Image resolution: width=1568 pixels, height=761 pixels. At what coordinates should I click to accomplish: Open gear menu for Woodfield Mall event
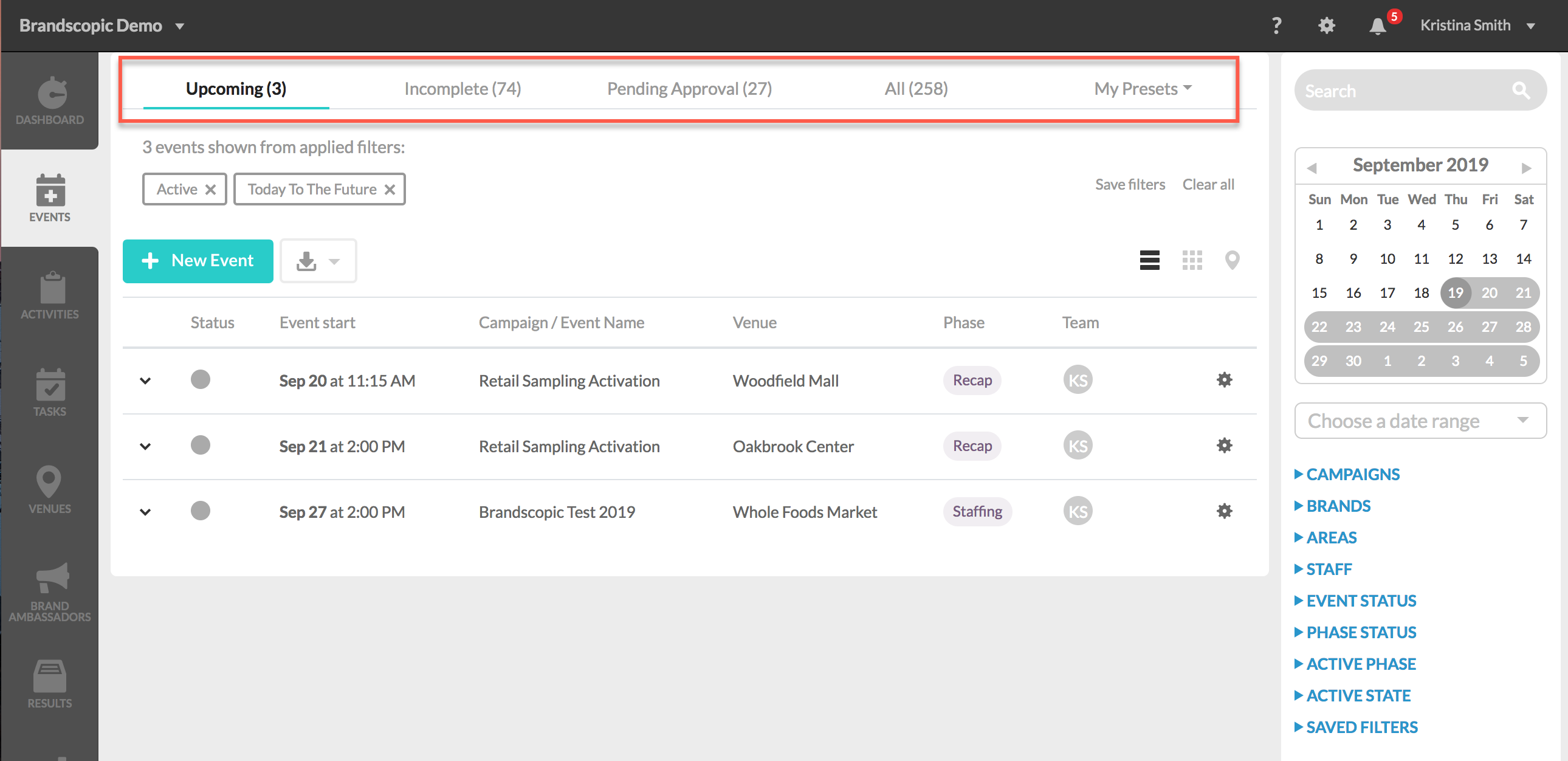click(x=1224, y=380)
